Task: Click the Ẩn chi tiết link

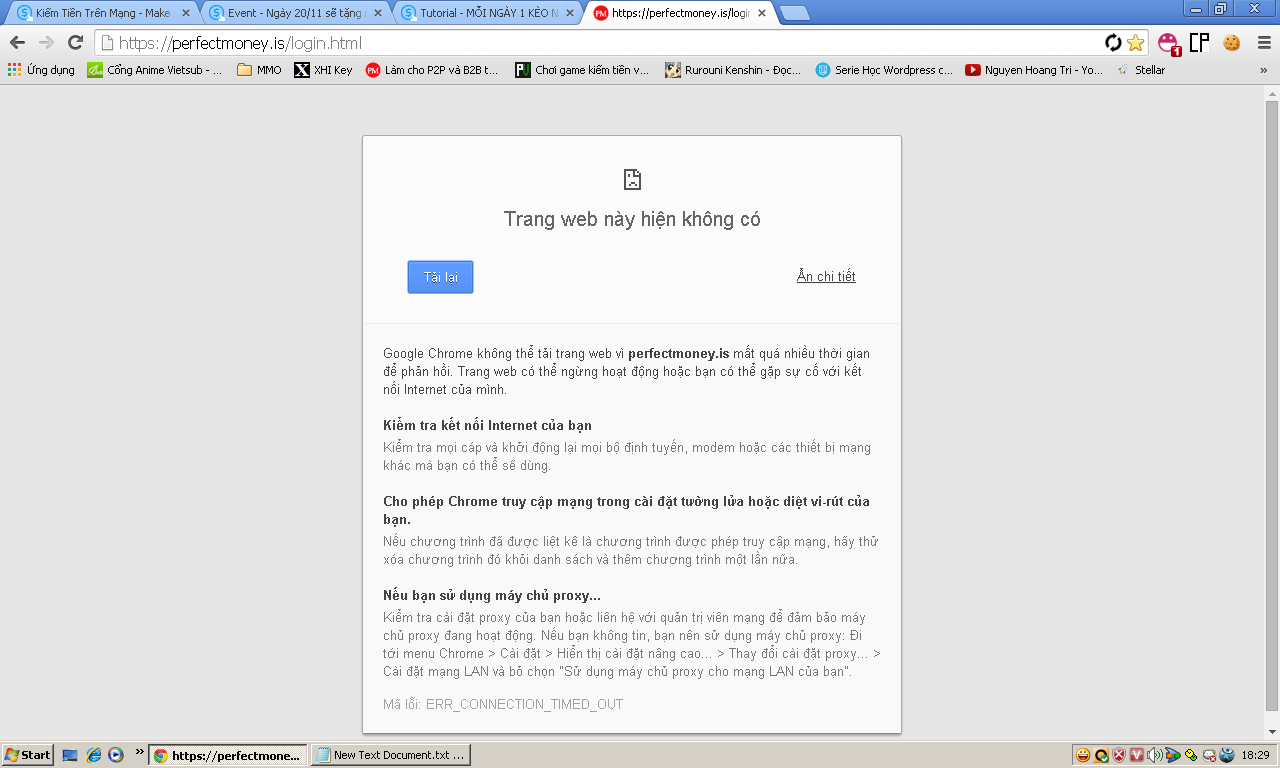Action: (826, 277)
